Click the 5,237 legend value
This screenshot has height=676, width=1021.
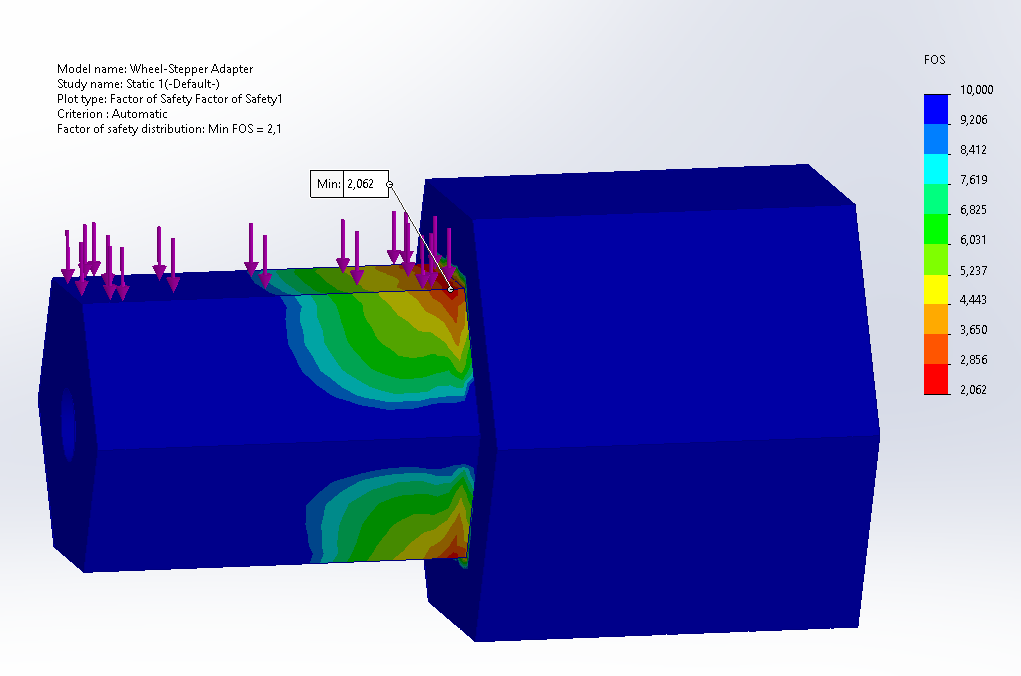coord(973,270)
